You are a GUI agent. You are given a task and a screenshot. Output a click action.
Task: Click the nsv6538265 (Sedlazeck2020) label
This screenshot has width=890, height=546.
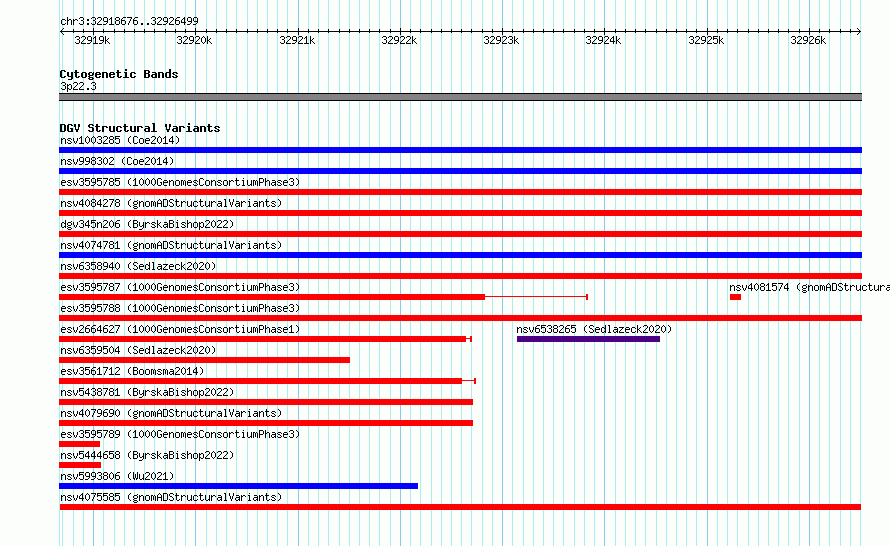click(x=594, y=329)
